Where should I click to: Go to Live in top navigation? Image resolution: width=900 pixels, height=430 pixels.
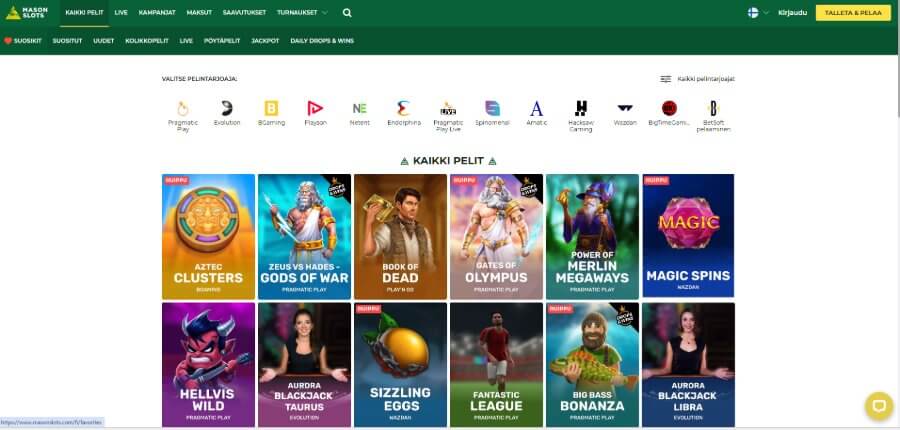121,13
